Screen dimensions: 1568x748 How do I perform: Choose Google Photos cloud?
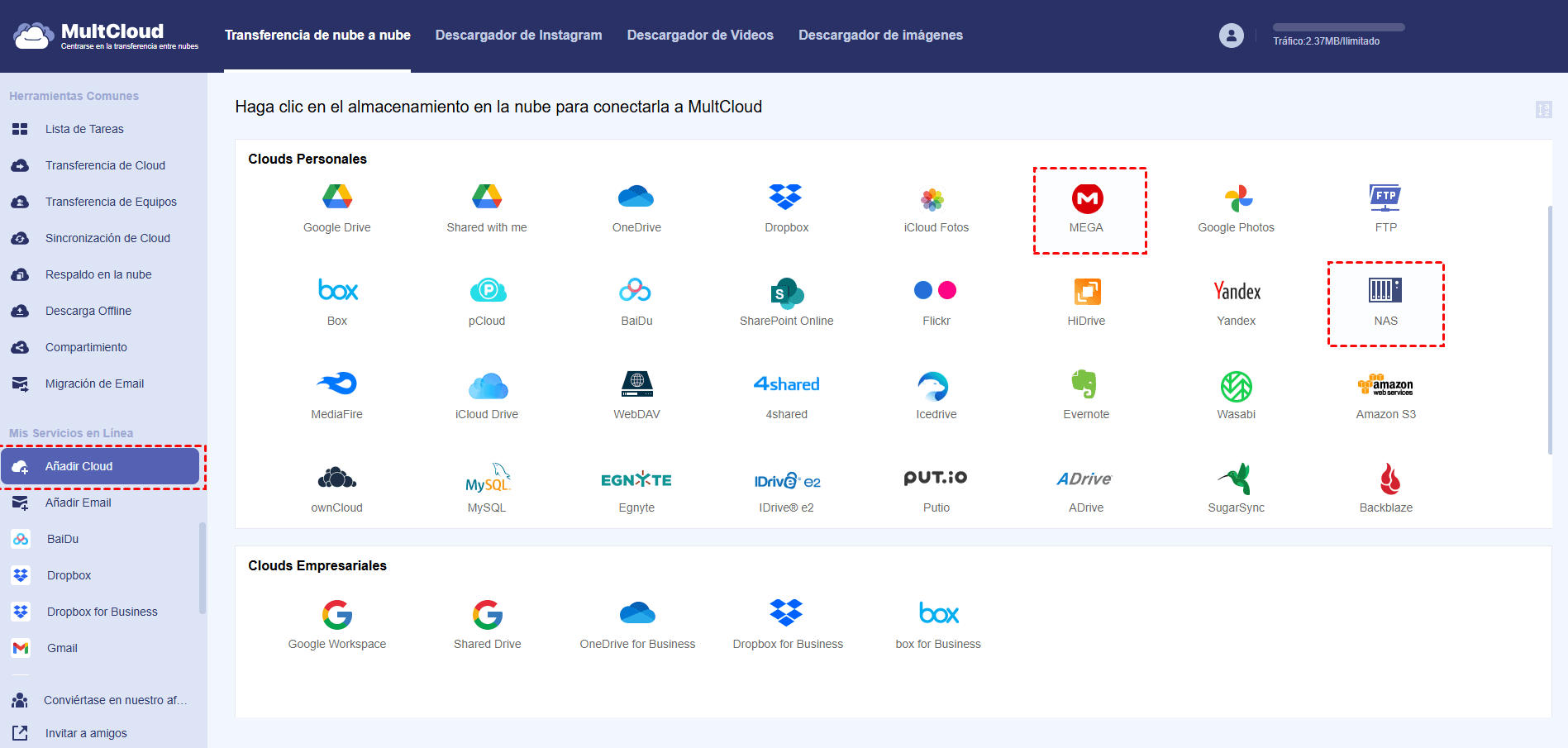1237,198
